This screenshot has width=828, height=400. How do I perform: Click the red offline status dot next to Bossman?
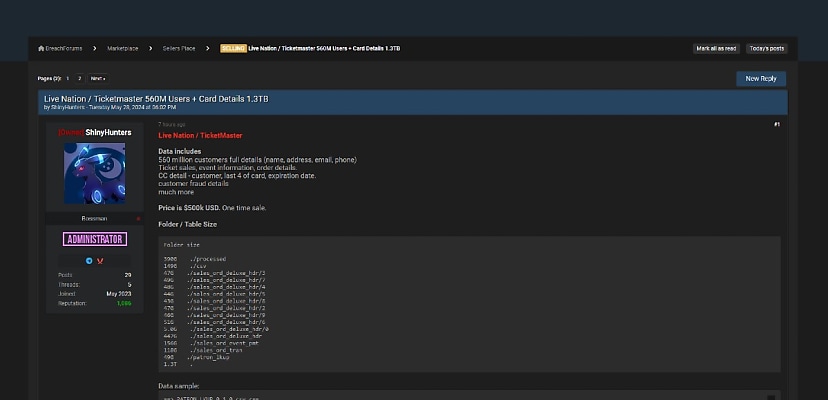(138, 219)
